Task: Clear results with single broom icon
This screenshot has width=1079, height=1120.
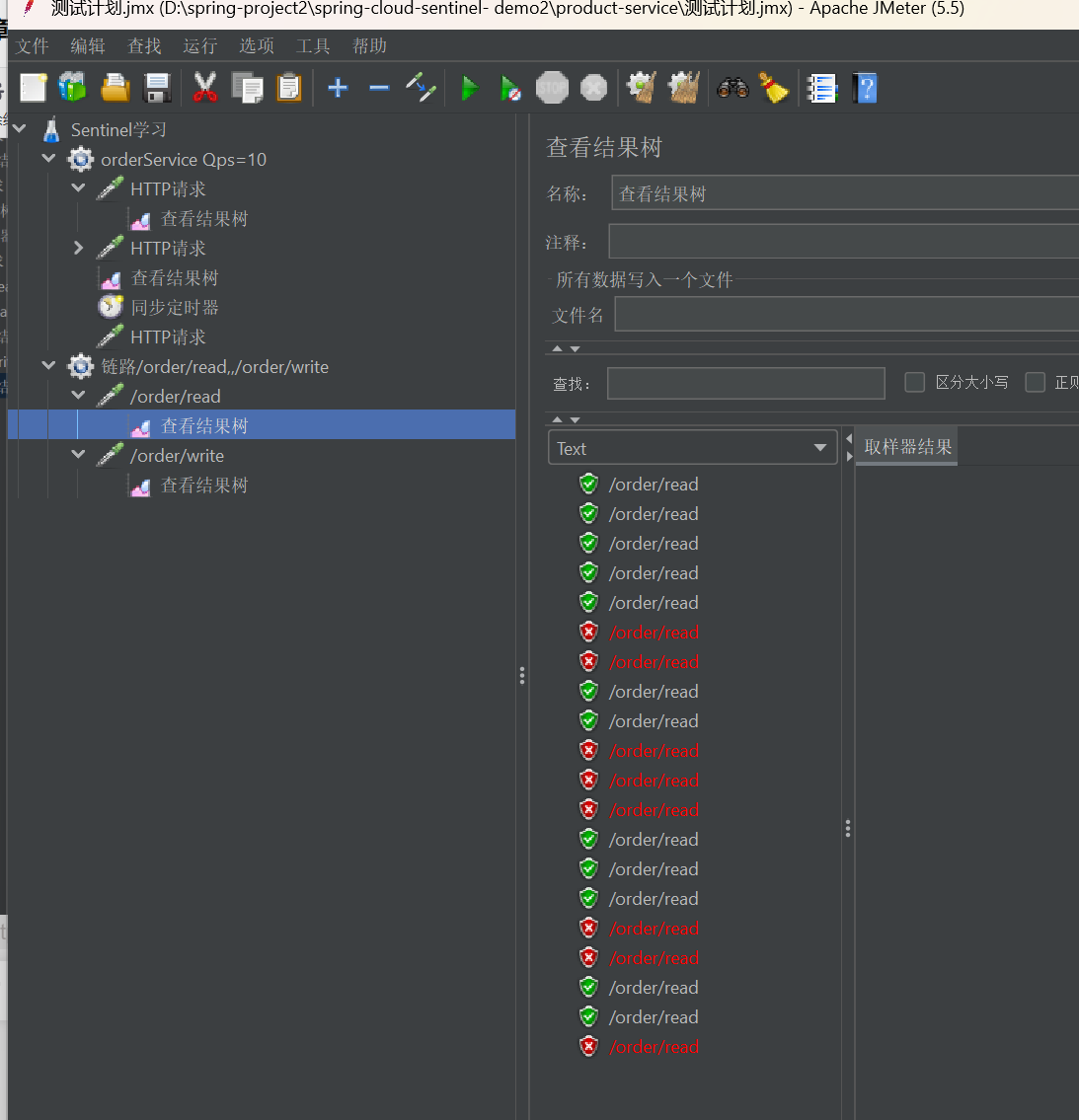Action: tap(642, 88)
